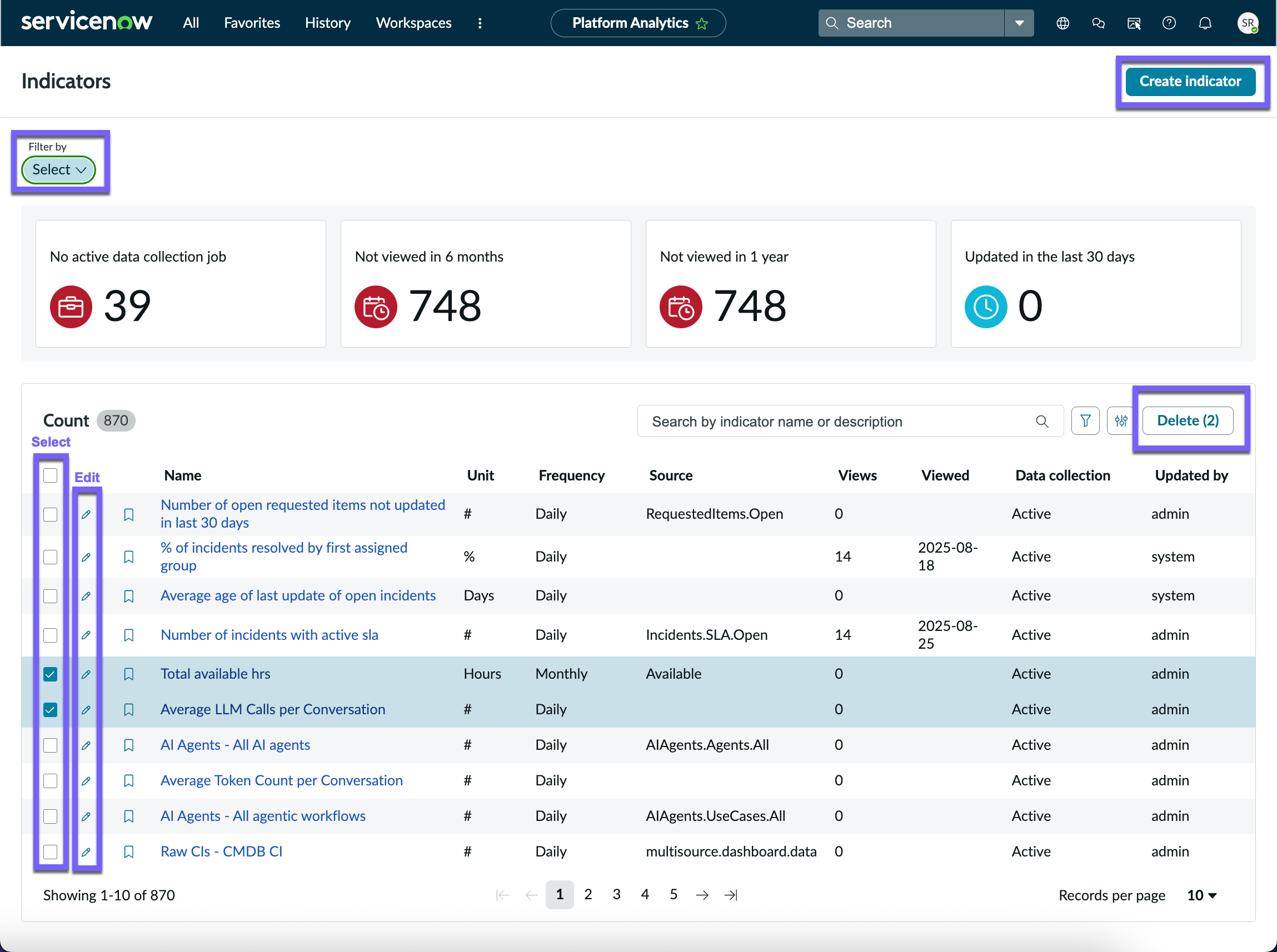Open the impersonation window icon in header
Image resolution: width=1277 pixels, height=952 pixels.
(x=1134, y=23)
